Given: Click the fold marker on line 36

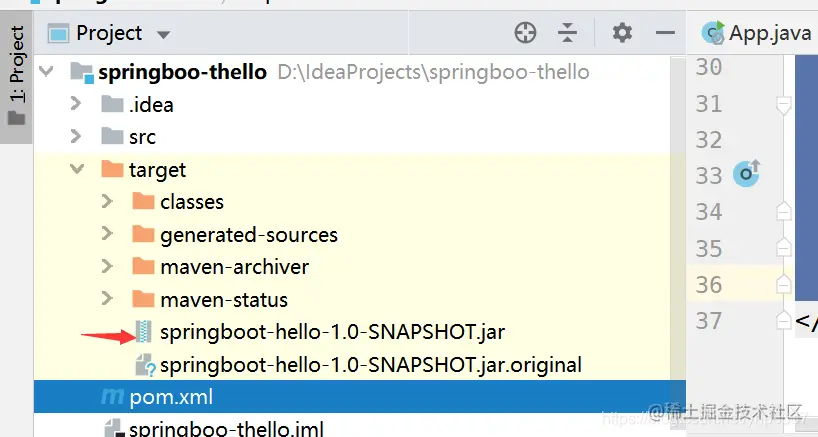Looking at the screenshot, I should [x=784, y=284].
